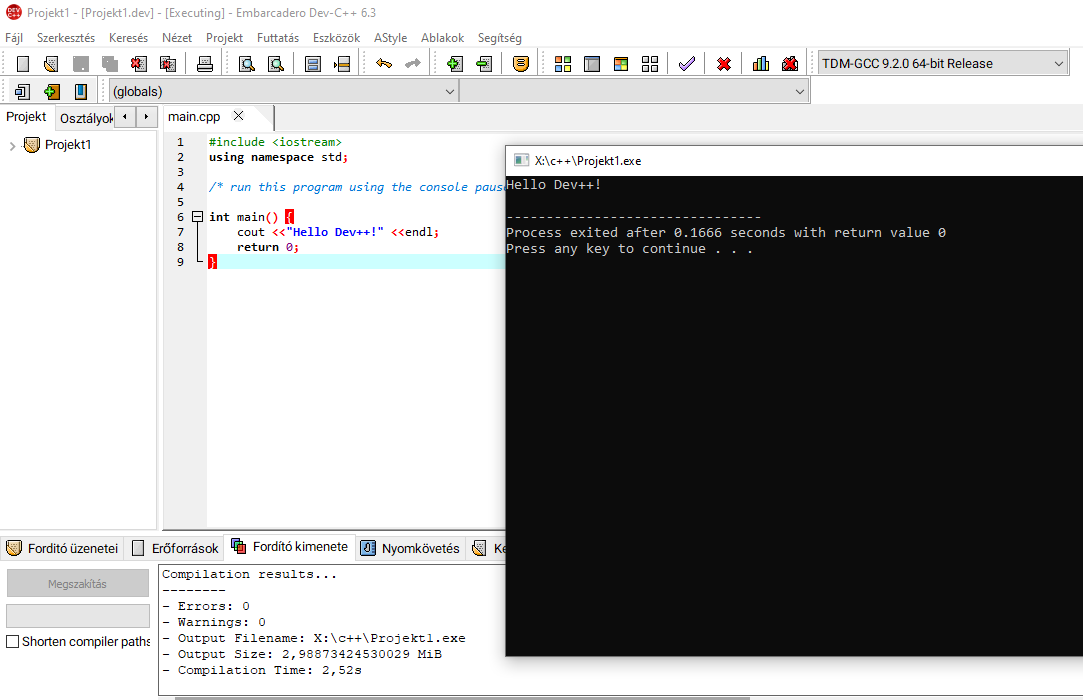Click first icon in second toolbar row
The image size is (1083, 700).
(22, 91)
